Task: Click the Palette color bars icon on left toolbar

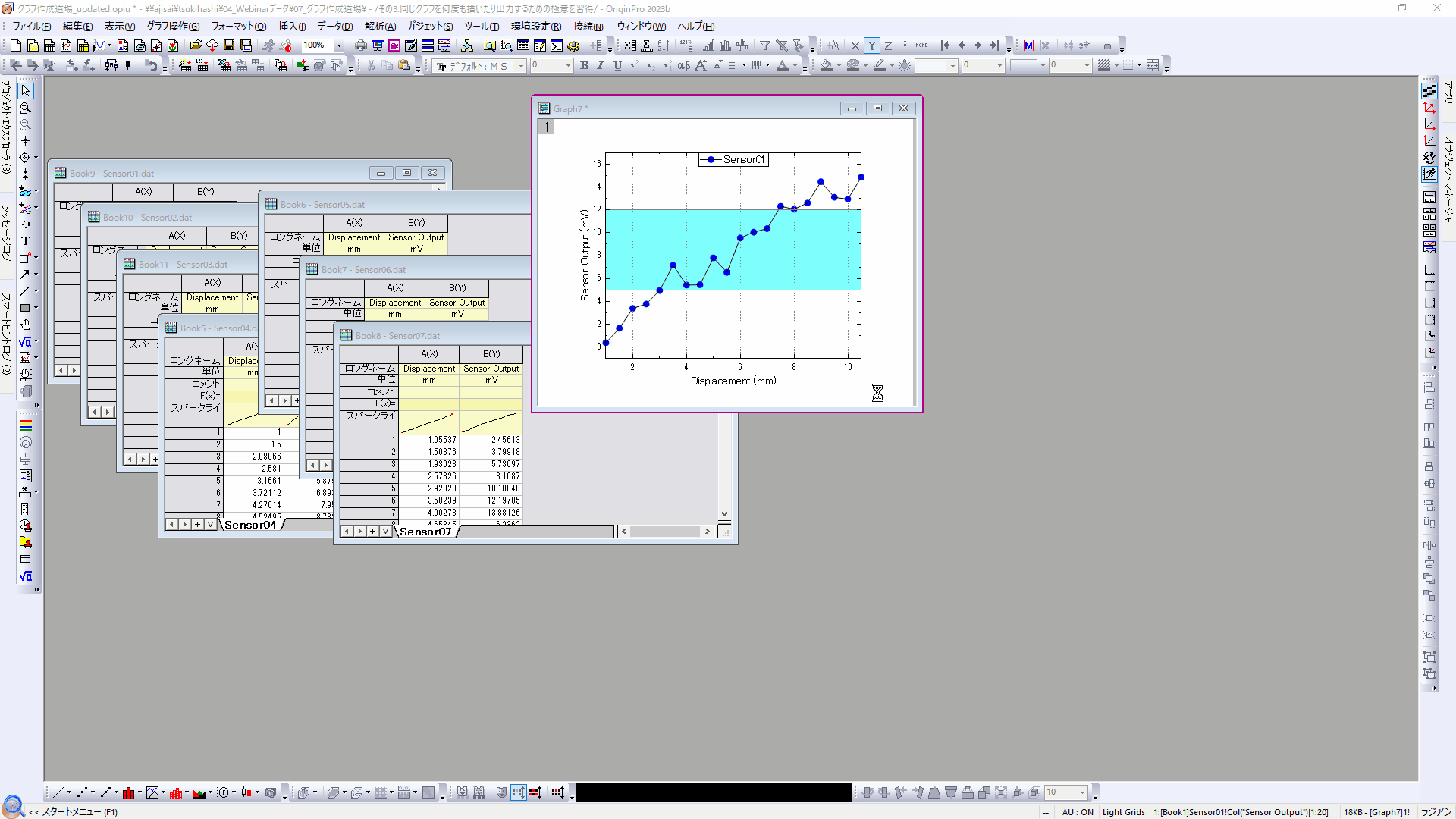Action: click(26, 426)
